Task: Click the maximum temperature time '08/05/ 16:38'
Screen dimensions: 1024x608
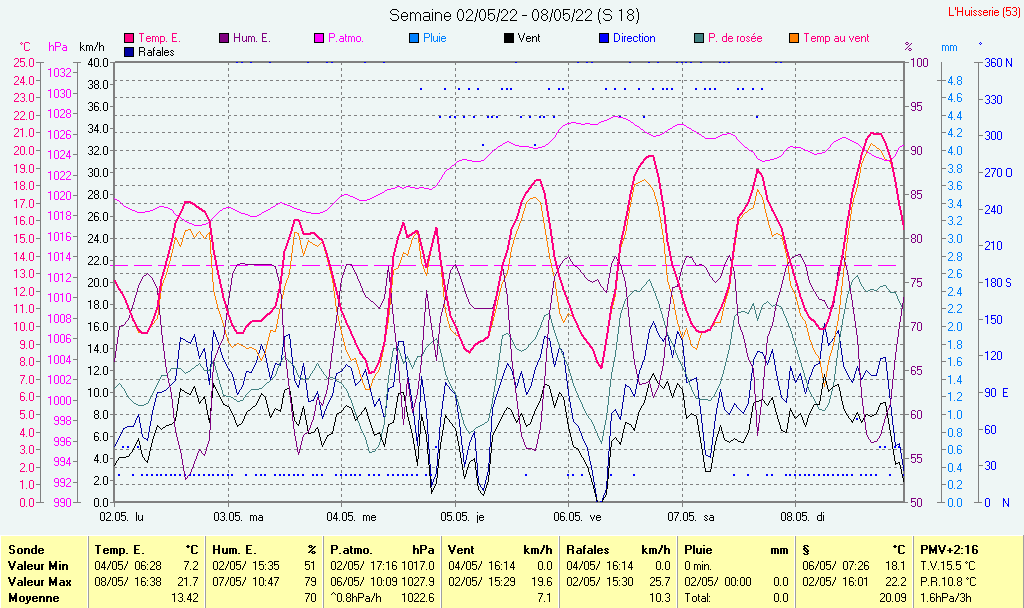Action: coord(128,581)
